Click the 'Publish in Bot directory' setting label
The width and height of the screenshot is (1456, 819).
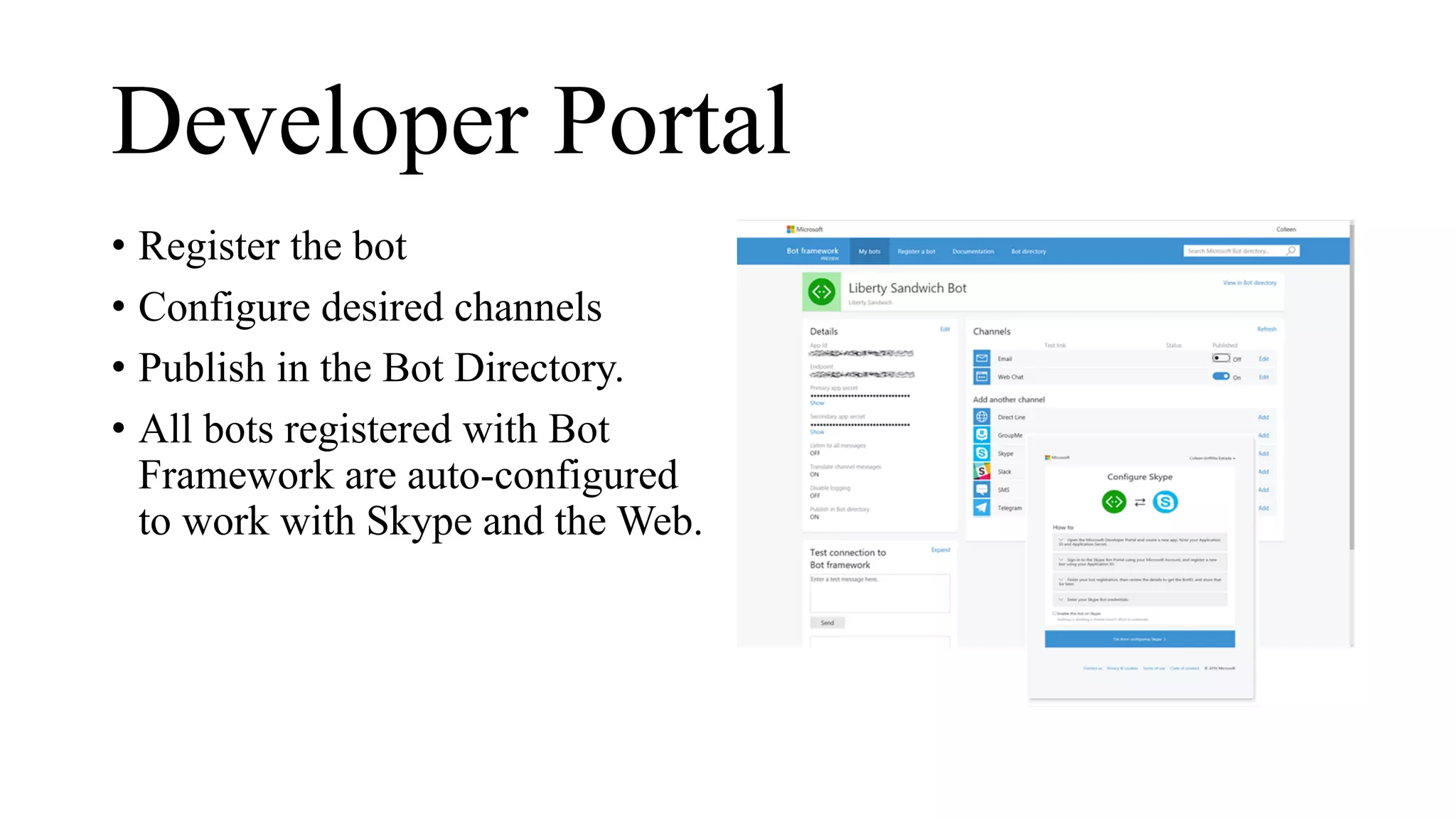(x=840, y=510)
